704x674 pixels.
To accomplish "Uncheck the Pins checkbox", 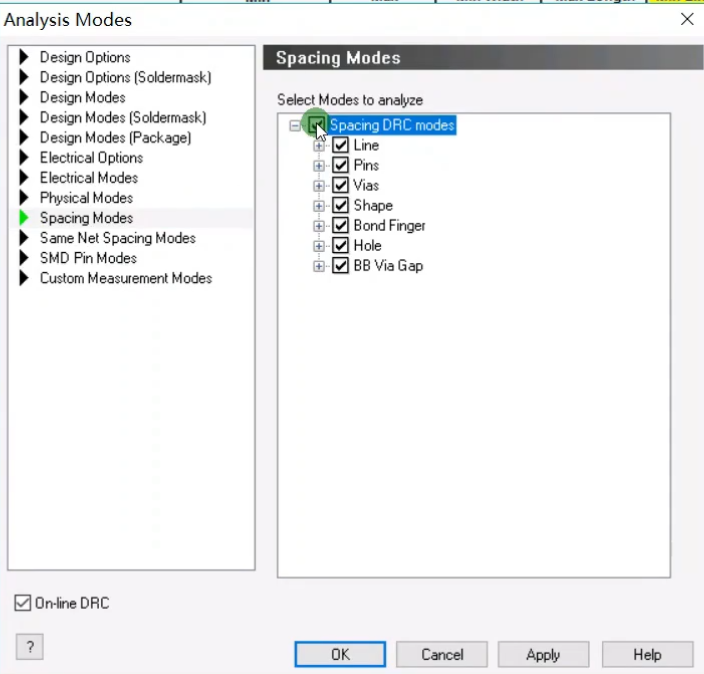I will (340, 165).
